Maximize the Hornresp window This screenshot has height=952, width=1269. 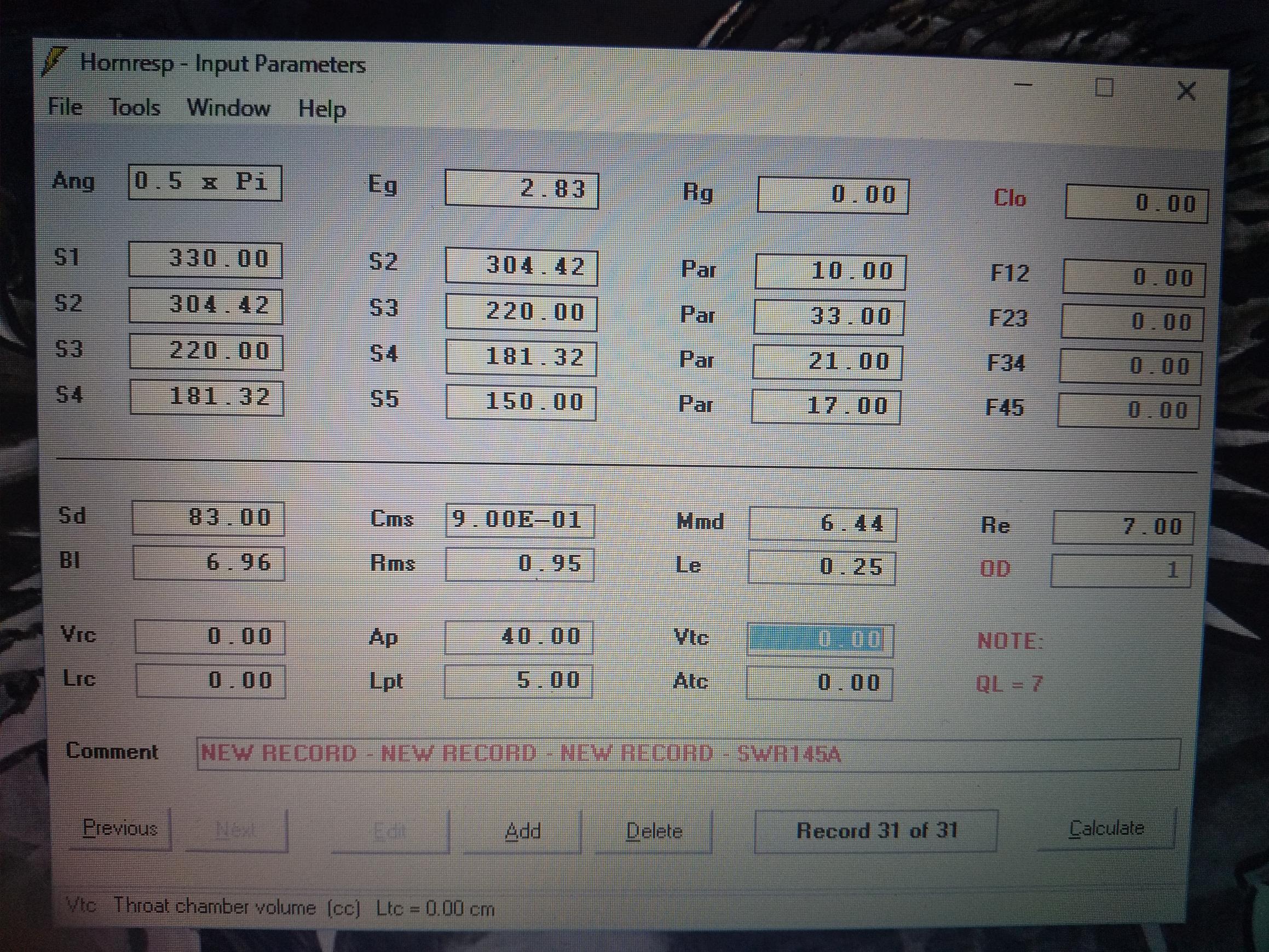coord(1104,88)
